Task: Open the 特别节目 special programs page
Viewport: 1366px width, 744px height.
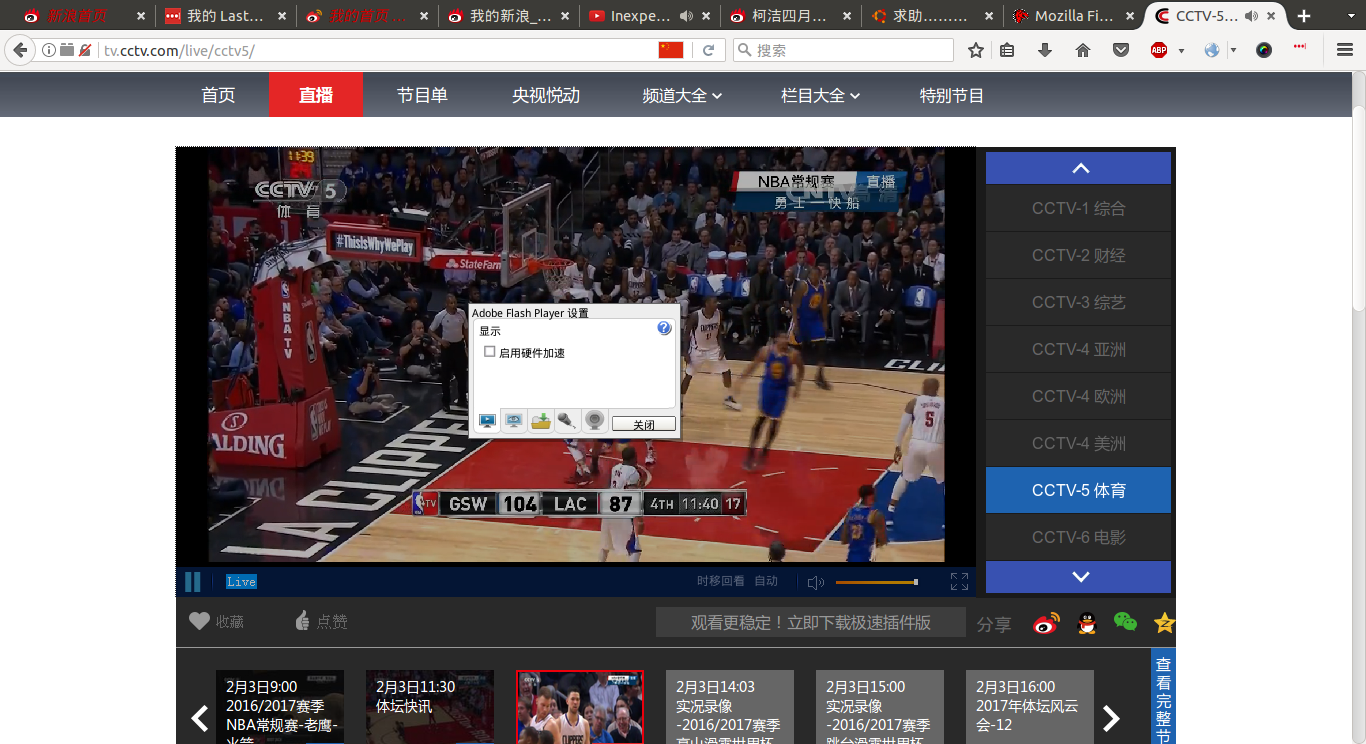Action: tap(952, 95)
